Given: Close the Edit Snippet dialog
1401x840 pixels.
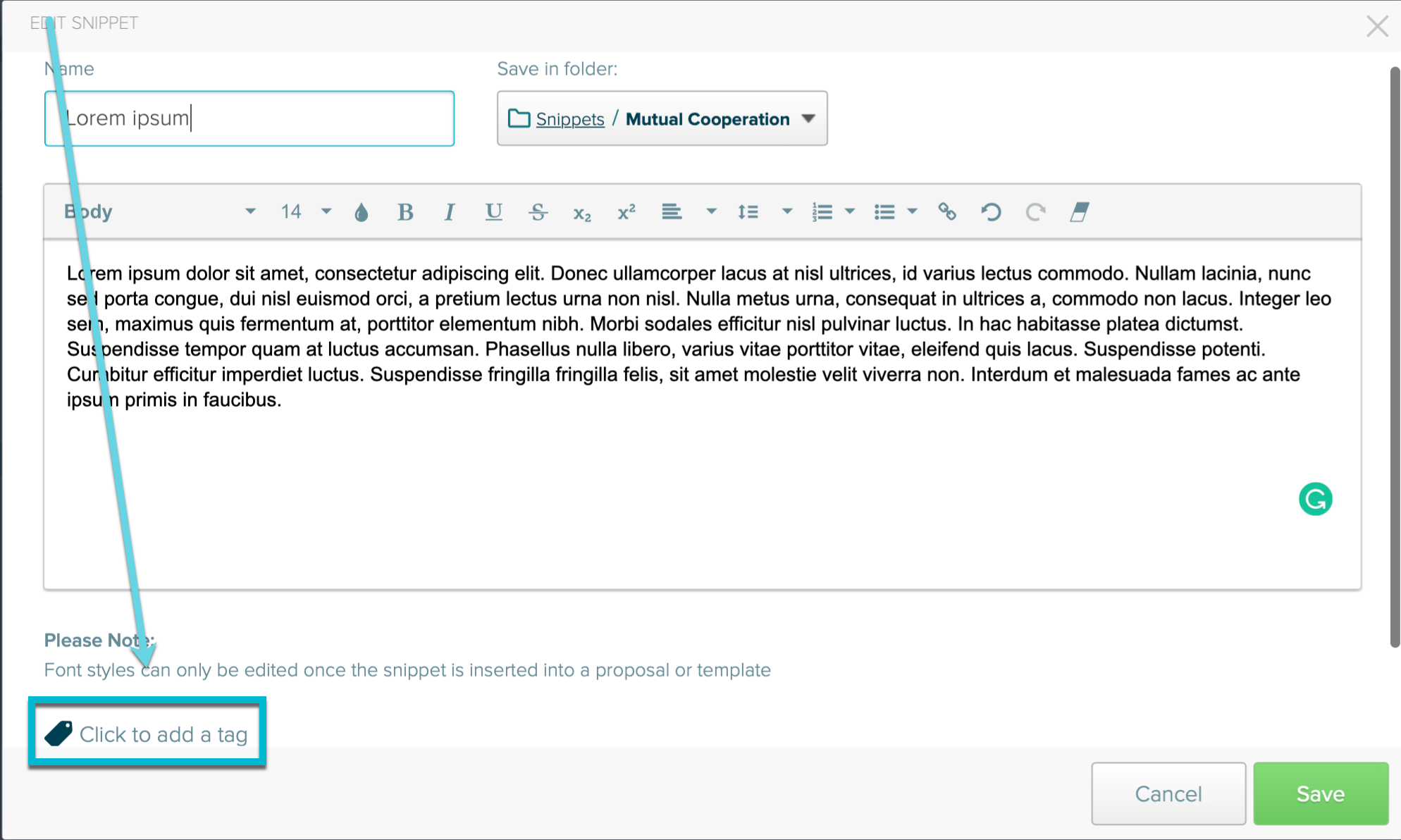Looking at the screenshot, I should pos(1377,26).
